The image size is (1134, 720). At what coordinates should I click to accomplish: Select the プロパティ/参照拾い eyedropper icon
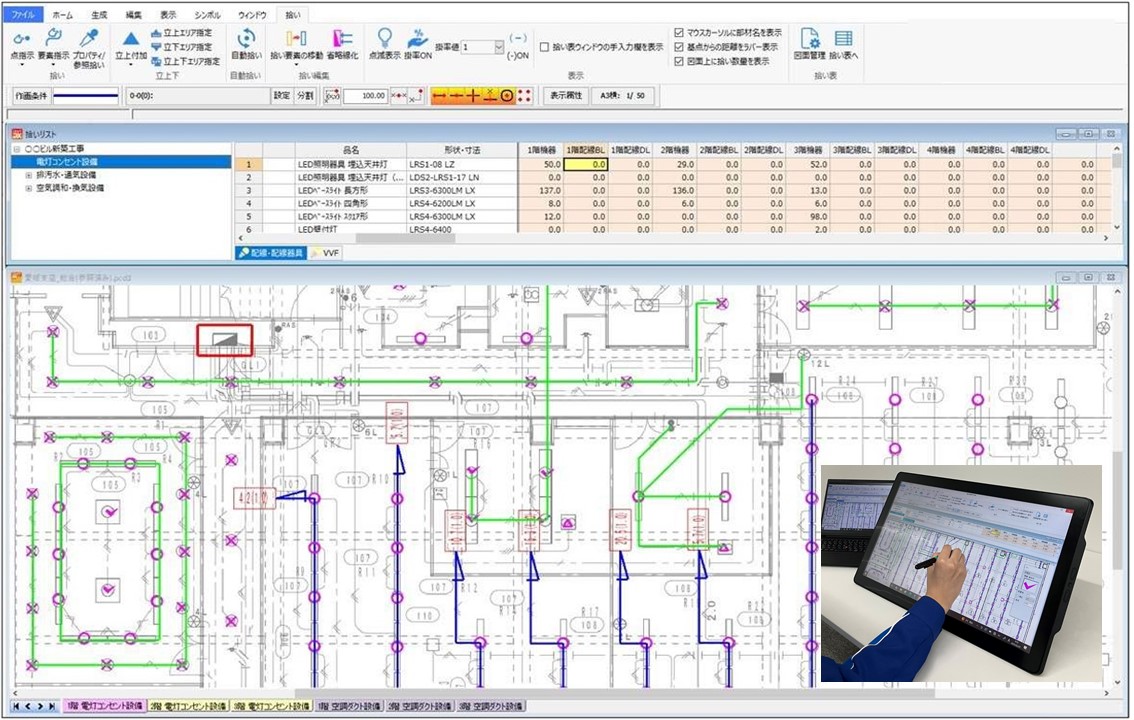91,38
